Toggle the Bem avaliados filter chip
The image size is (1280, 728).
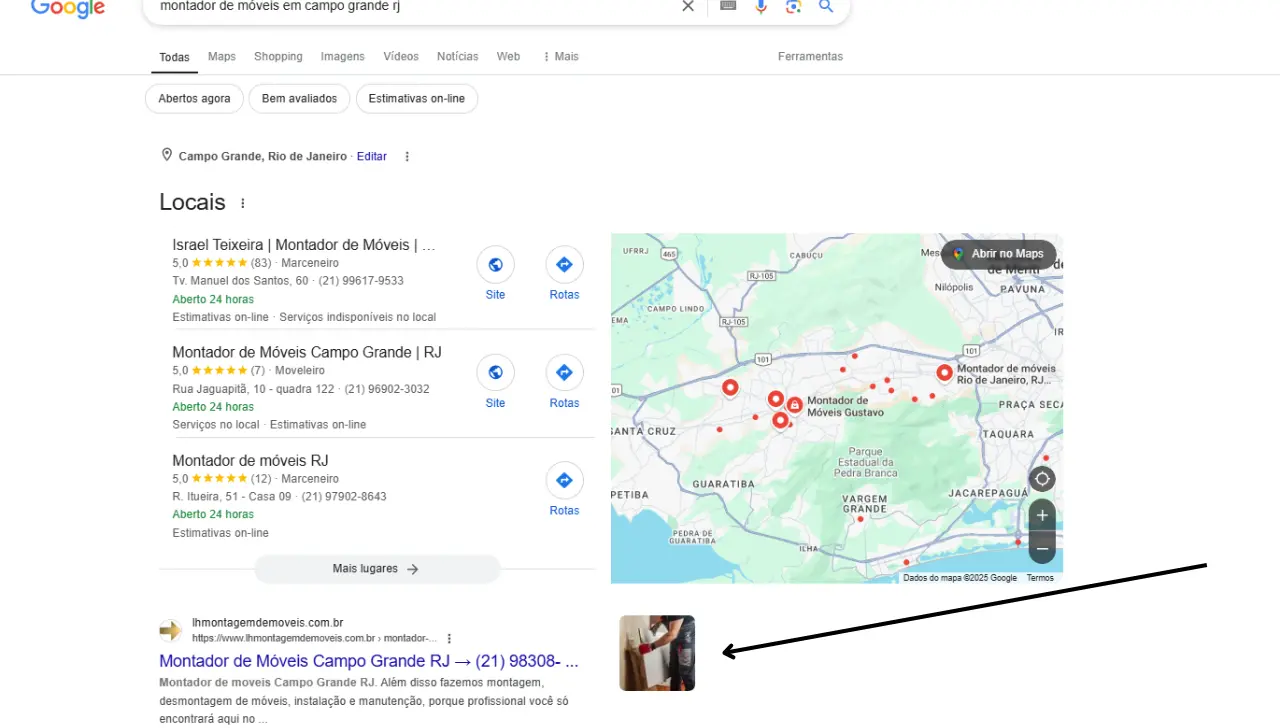pyautogui.click(x=300, y=99)
